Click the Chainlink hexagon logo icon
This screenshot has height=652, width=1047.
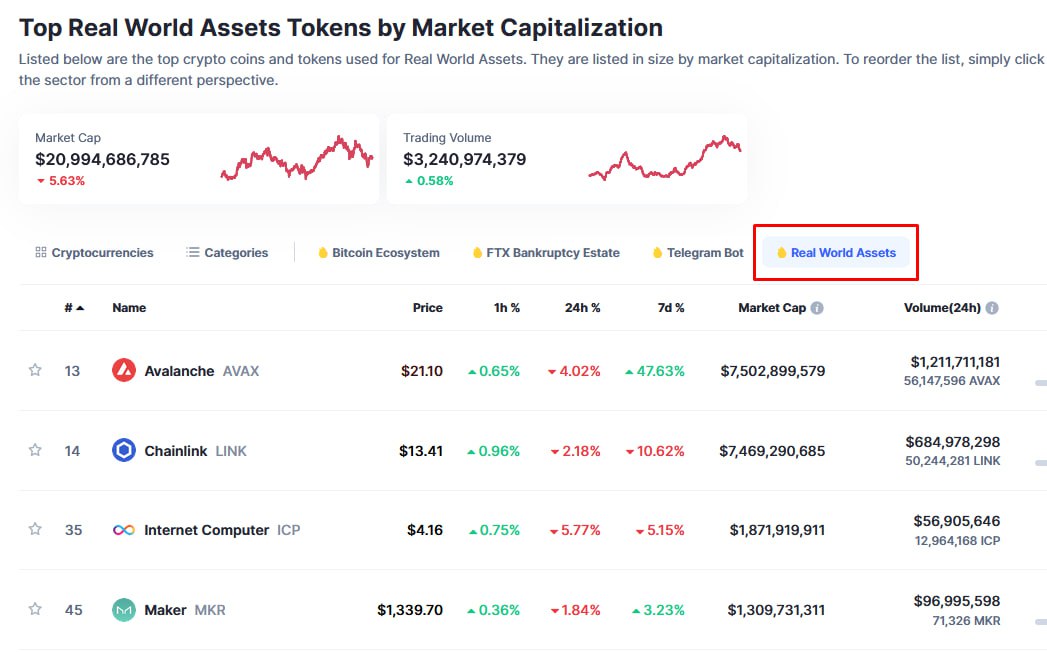[x=124, y=451]
